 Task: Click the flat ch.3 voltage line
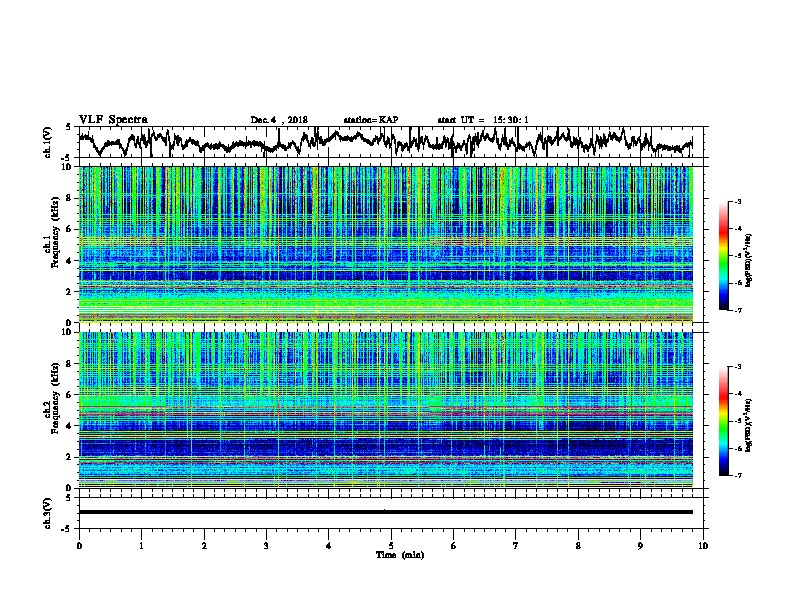(385, 512)
